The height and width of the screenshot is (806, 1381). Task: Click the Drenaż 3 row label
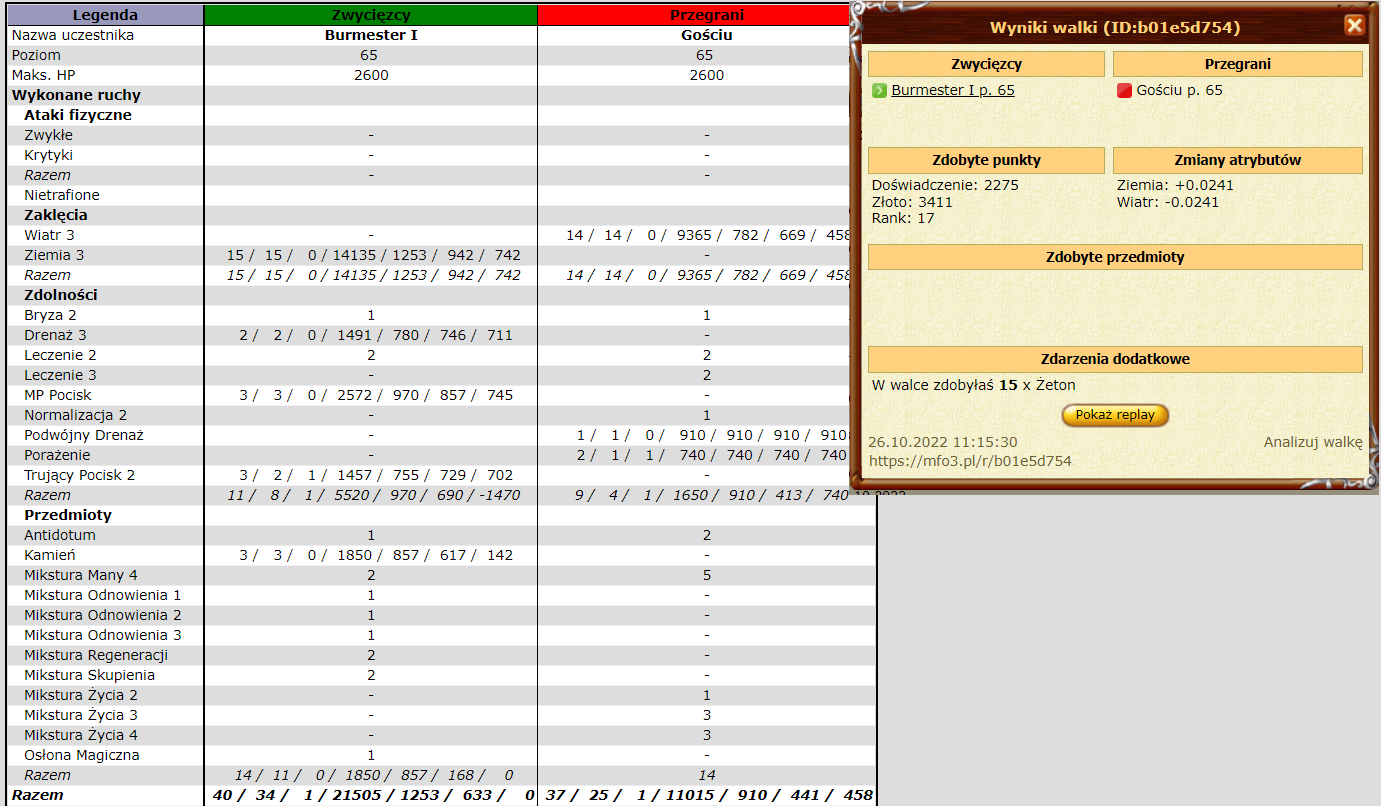coord(55,335)
